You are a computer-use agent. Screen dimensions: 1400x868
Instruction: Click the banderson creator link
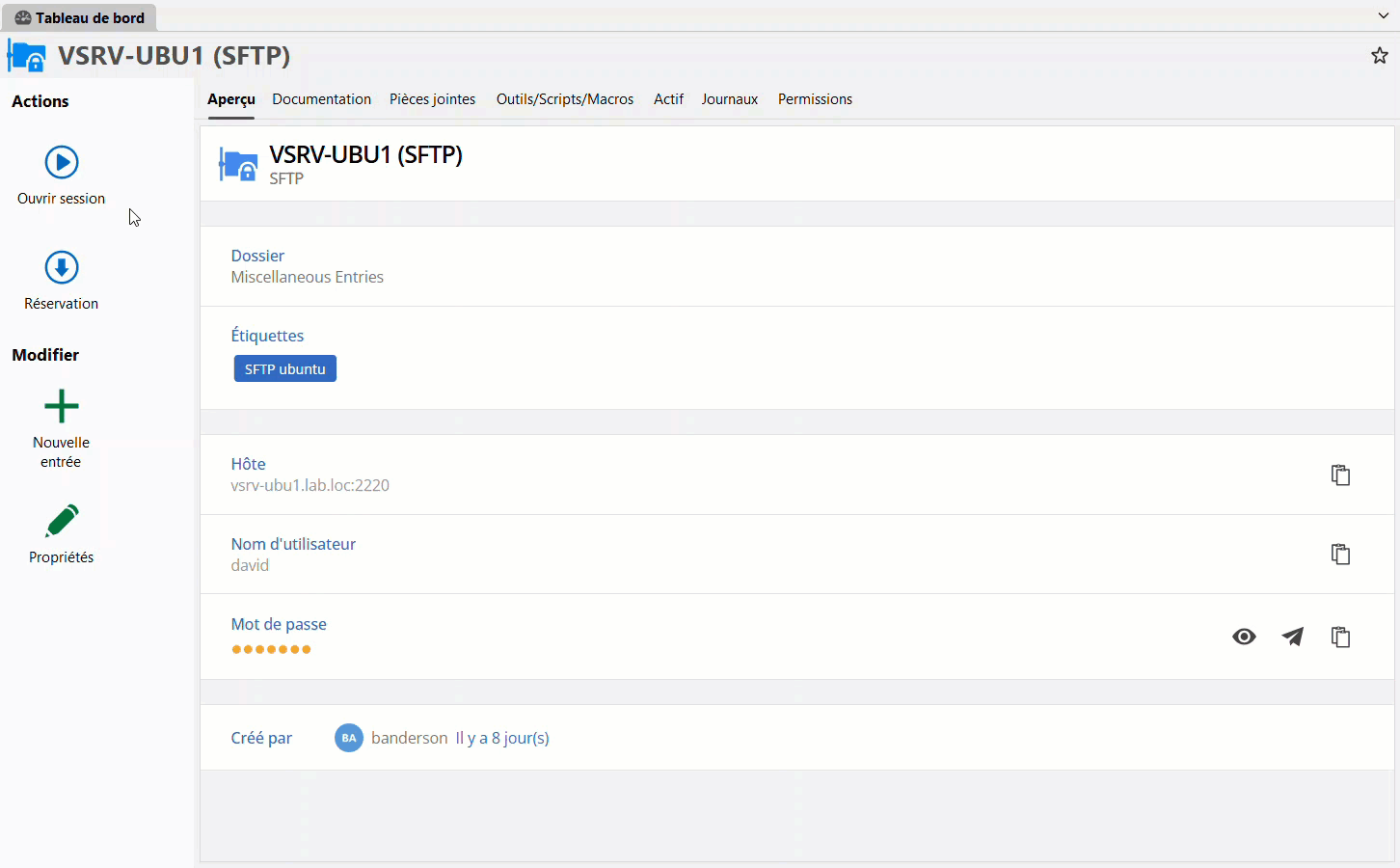pos(409,738)
